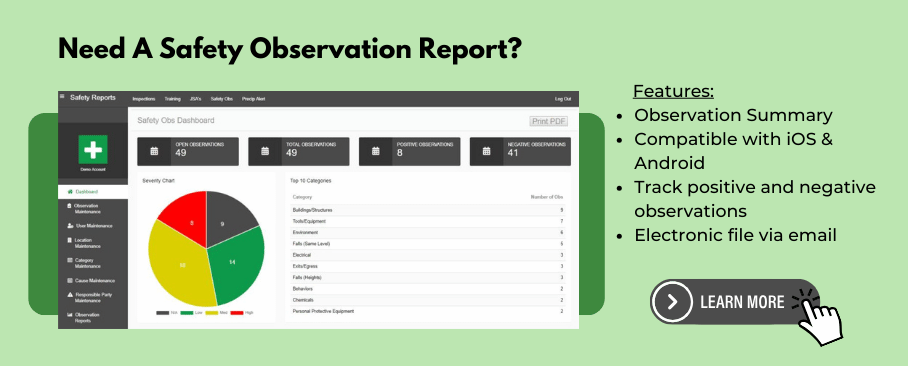Screen dimensions: 908x366
Task: Click the Safety Obs Dashboard heading
Action: coord(175,120)
